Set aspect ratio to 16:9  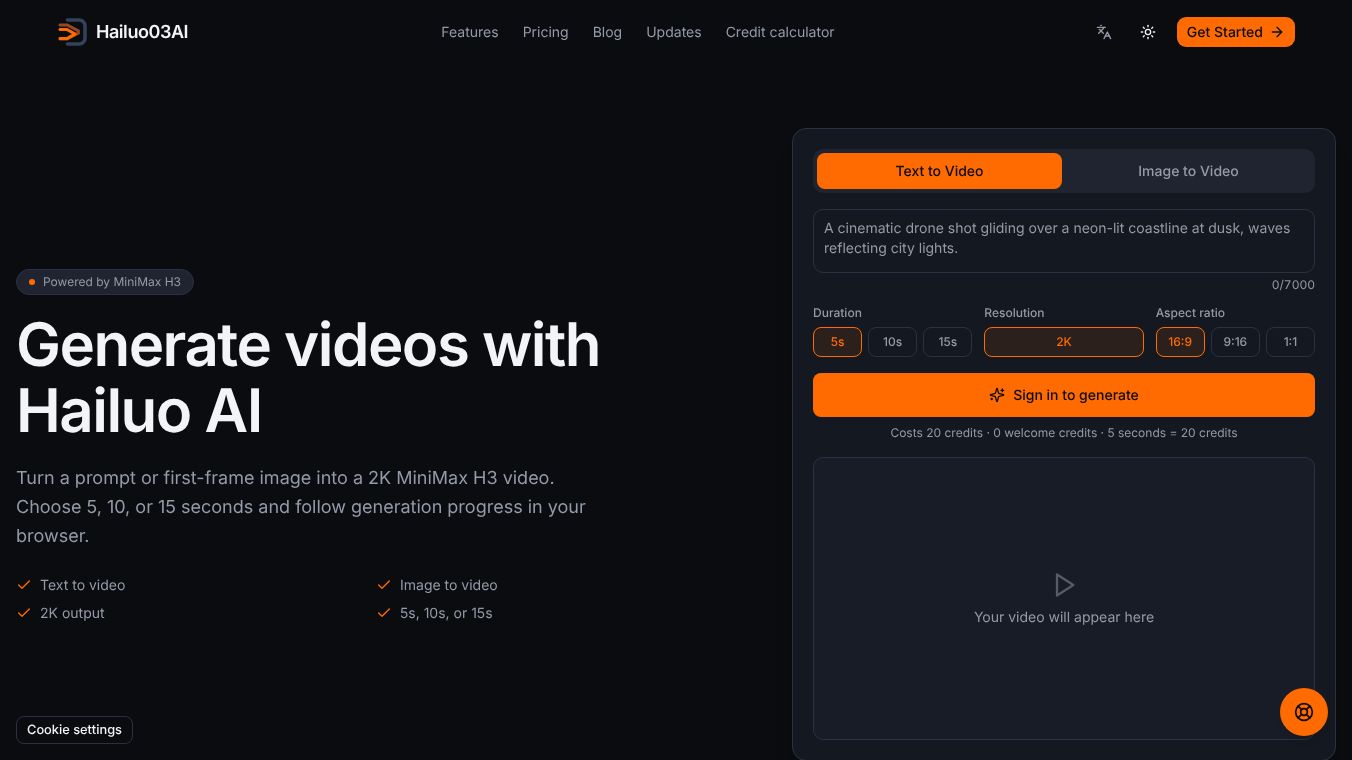click(1180, 342)
